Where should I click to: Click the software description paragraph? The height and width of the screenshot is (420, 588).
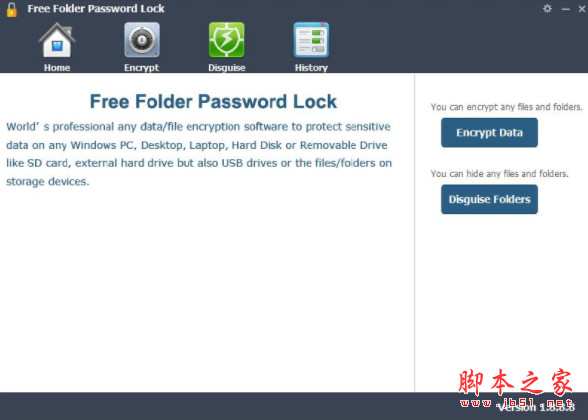199,154
